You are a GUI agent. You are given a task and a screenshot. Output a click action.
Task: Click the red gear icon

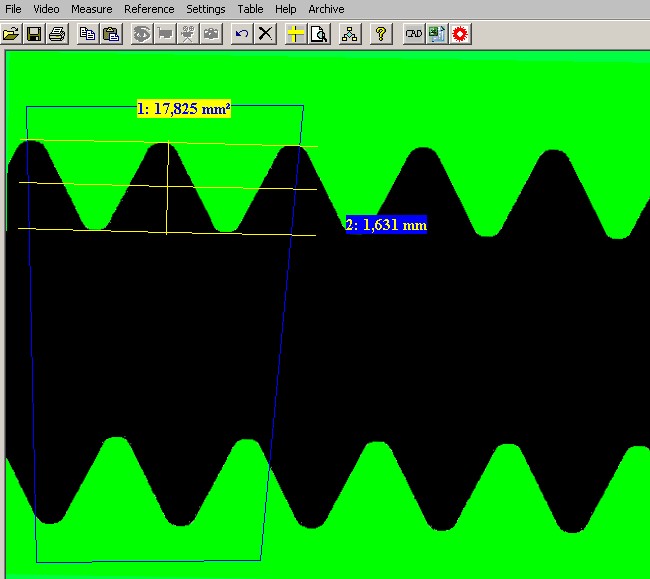[460, 34]
